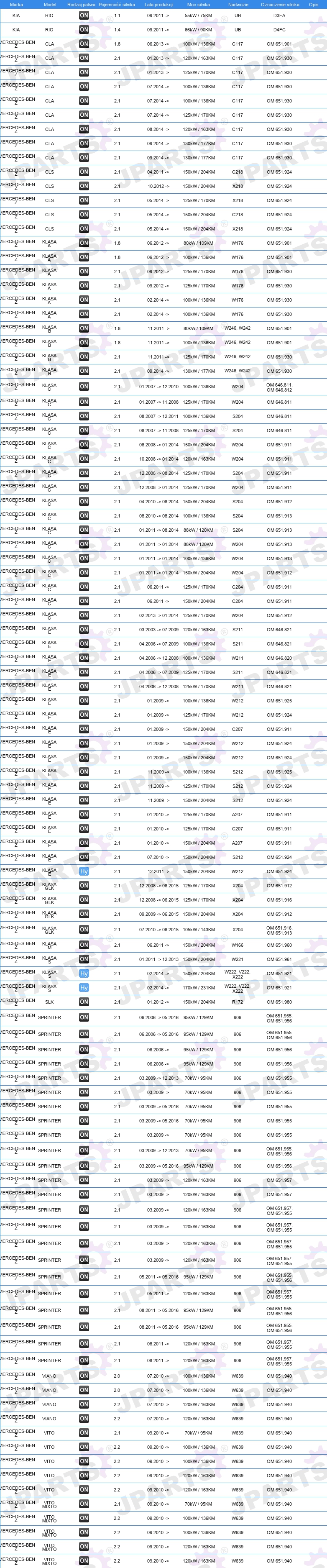
Task: Click the ON icon in the KLASA A 80kW / 109KM row
Action: tap(84, 243)
